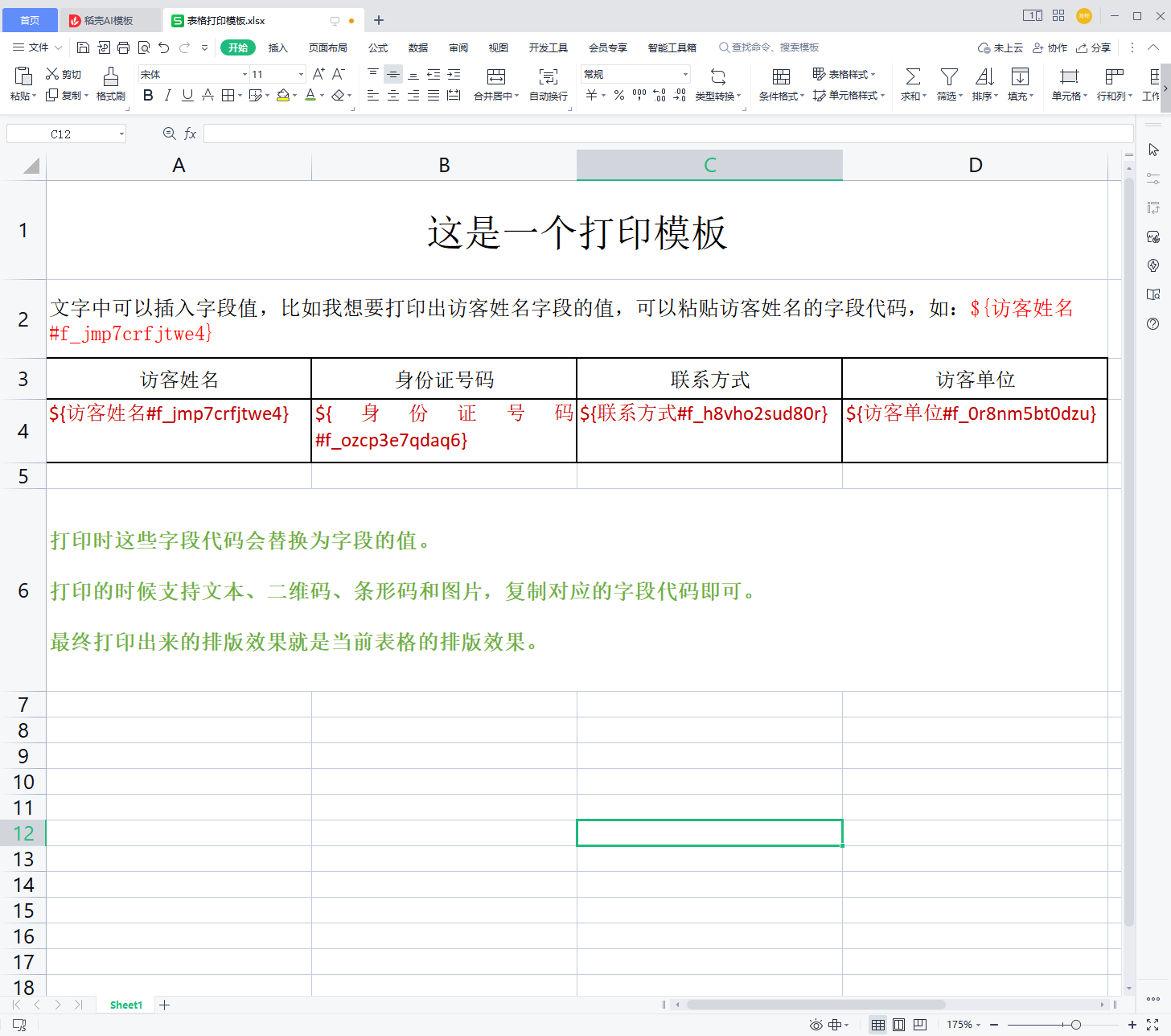Screen dimensions: 1171x1036
Task: Open the font name dropdown showing 宋体
Action: 244,74
